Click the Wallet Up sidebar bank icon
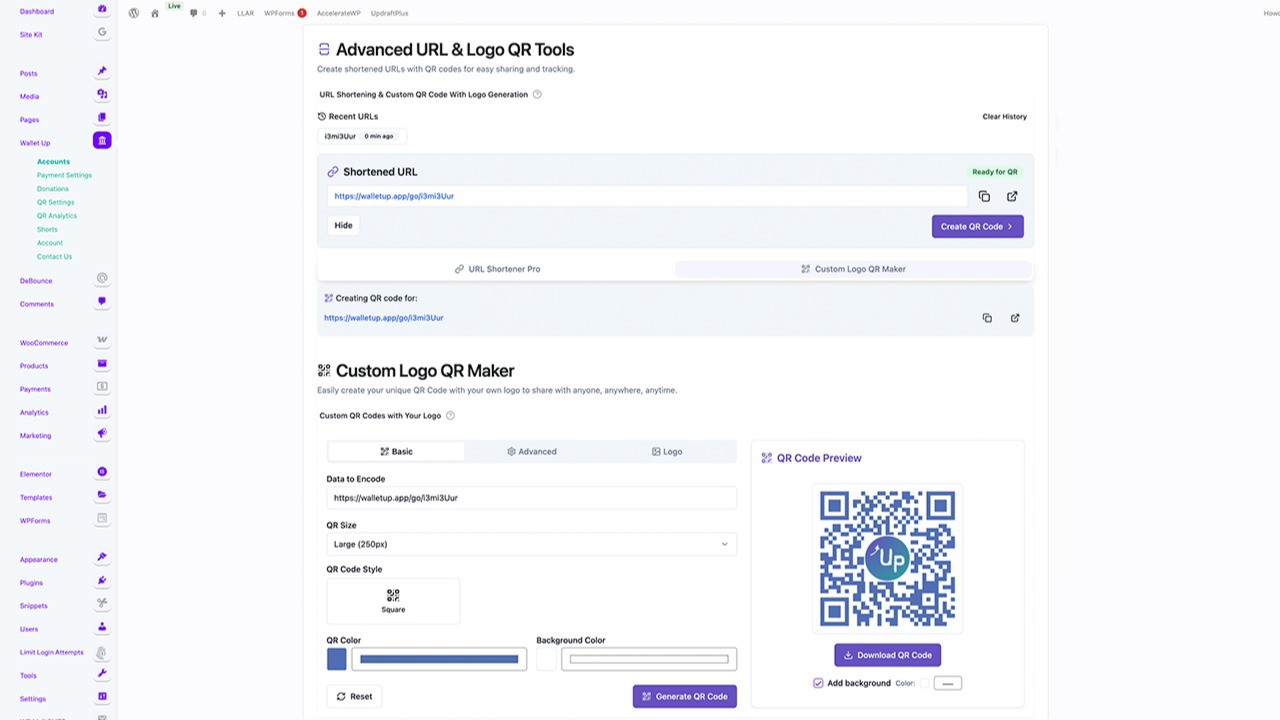 coord(102,141)
